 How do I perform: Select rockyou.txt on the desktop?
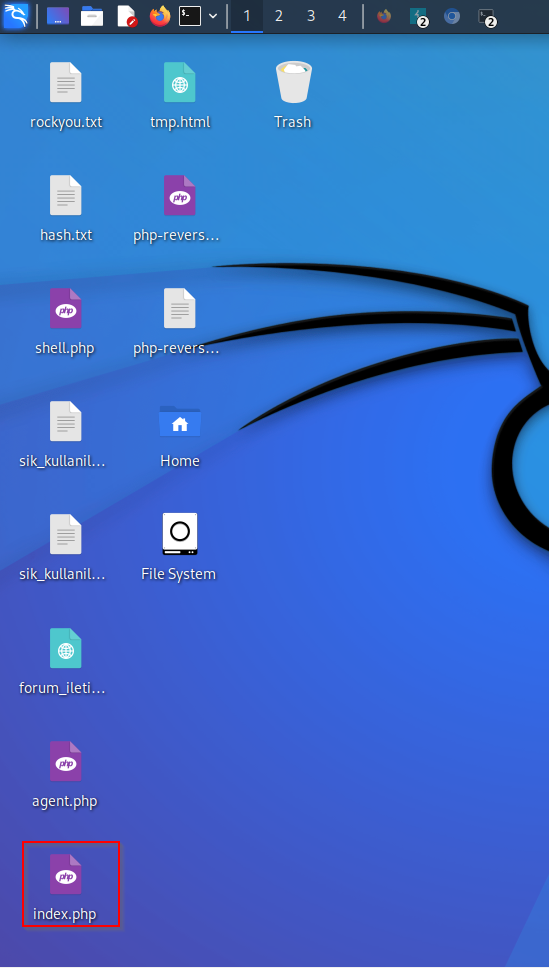tap(66, 96)
